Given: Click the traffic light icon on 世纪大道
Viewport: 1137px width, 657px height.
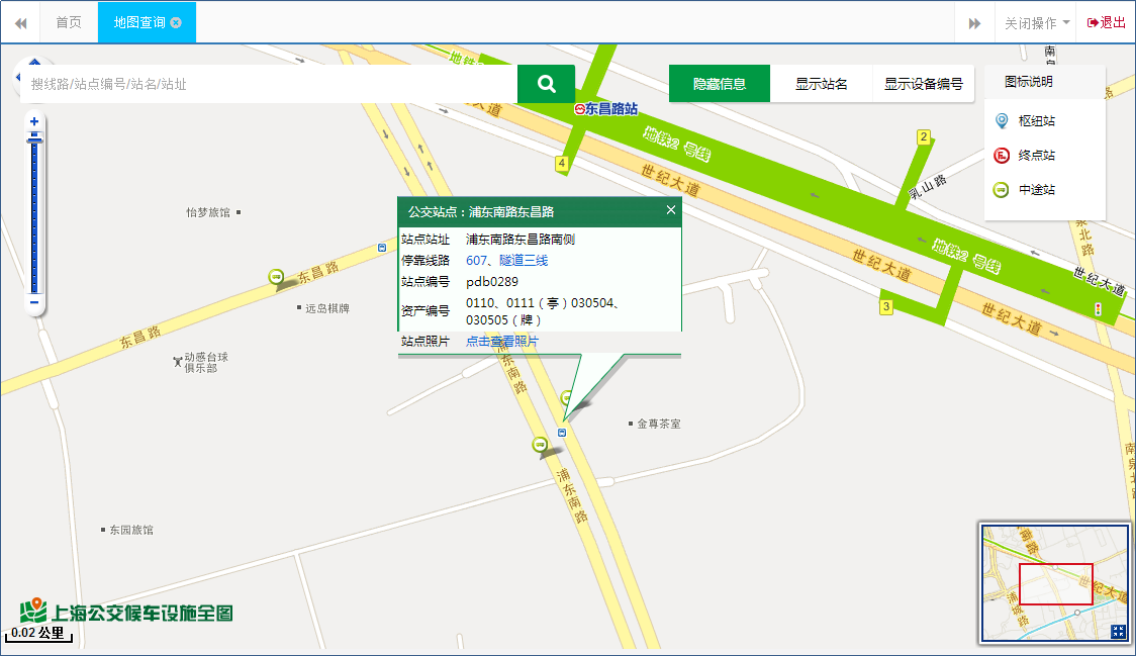Looking at the screenshot, I should point(1098,310).
